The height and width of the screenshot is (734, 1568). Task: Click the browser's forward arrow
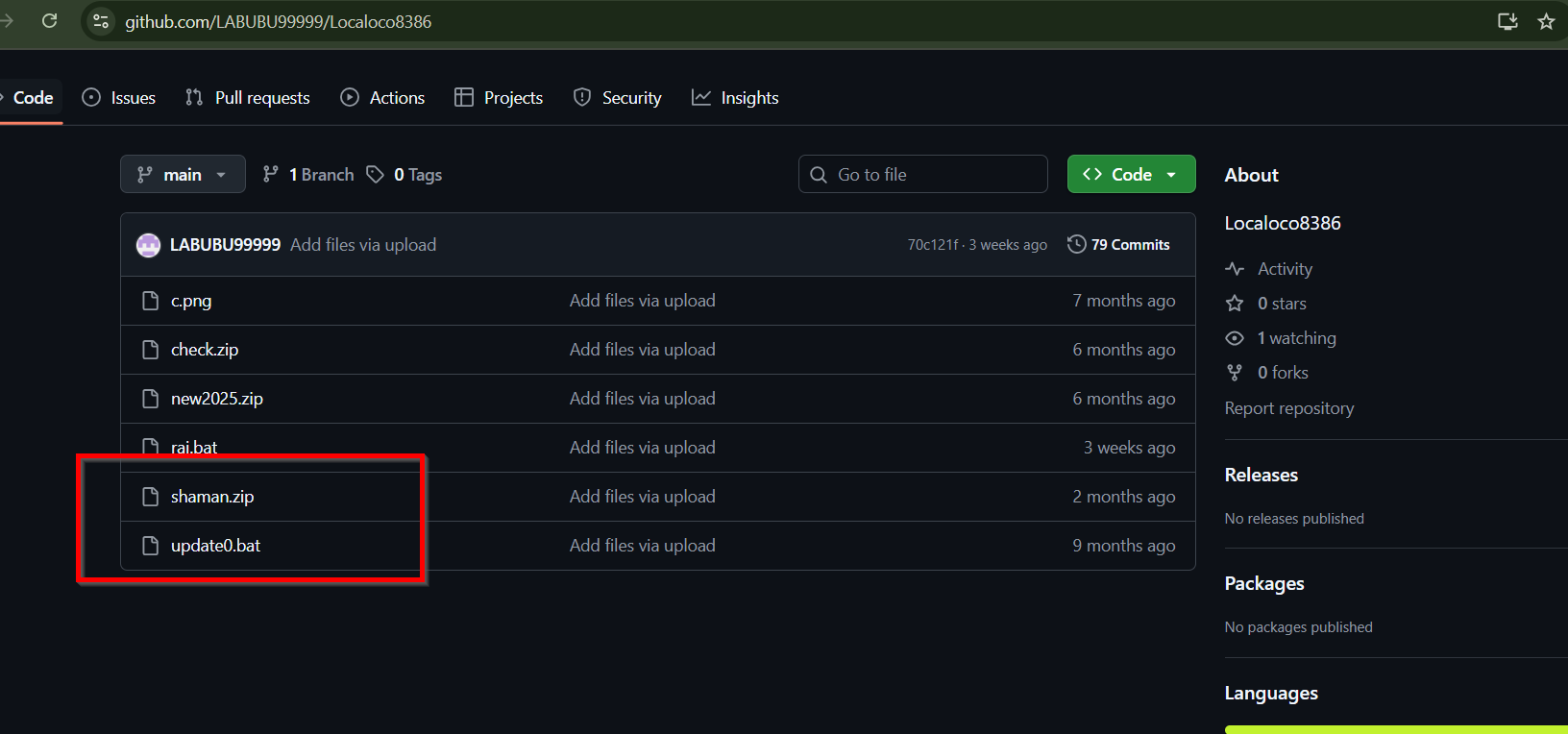[8, 20]
